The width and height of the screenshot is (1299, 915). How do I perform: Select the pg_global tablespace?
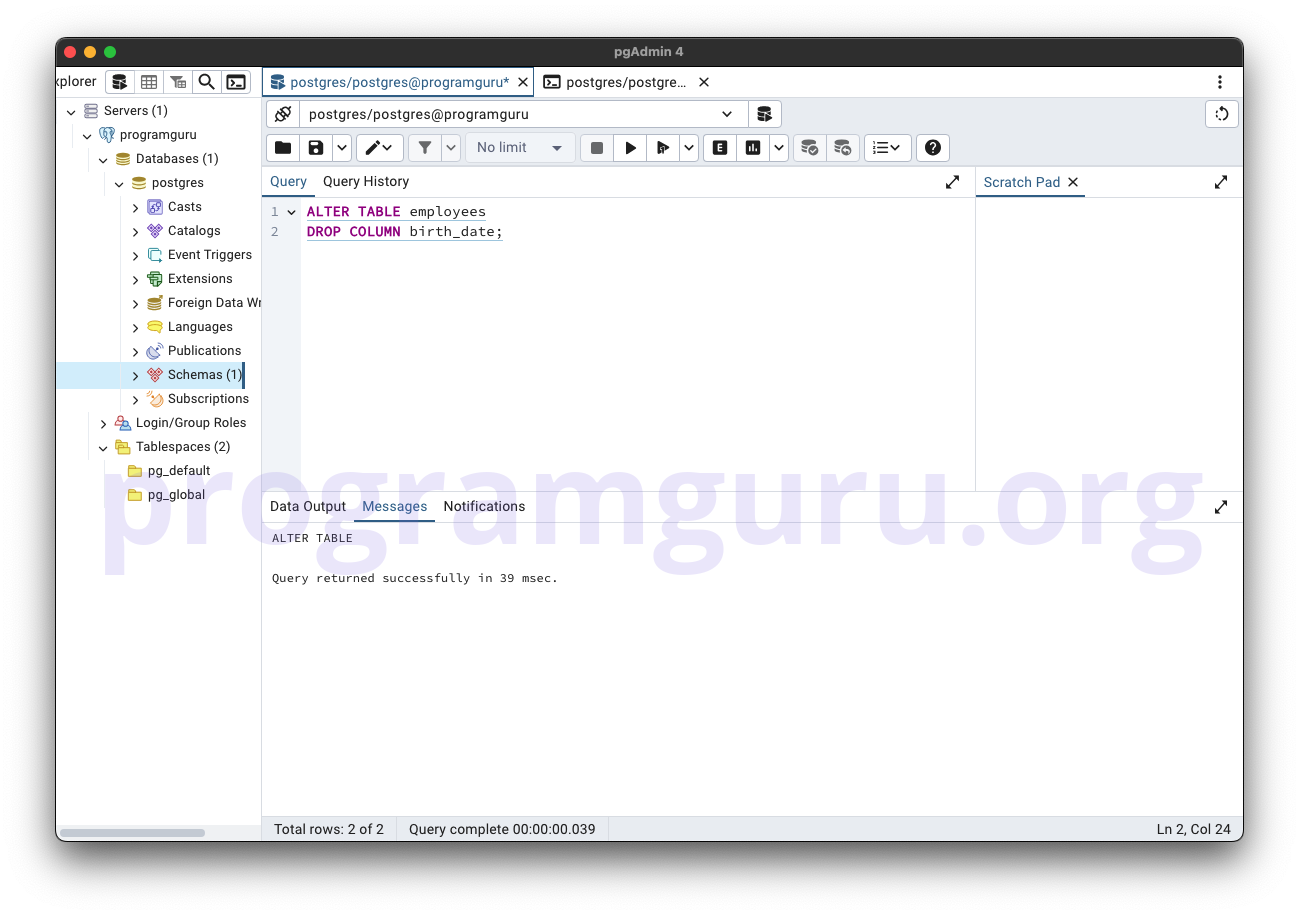[x=176, y=495]
